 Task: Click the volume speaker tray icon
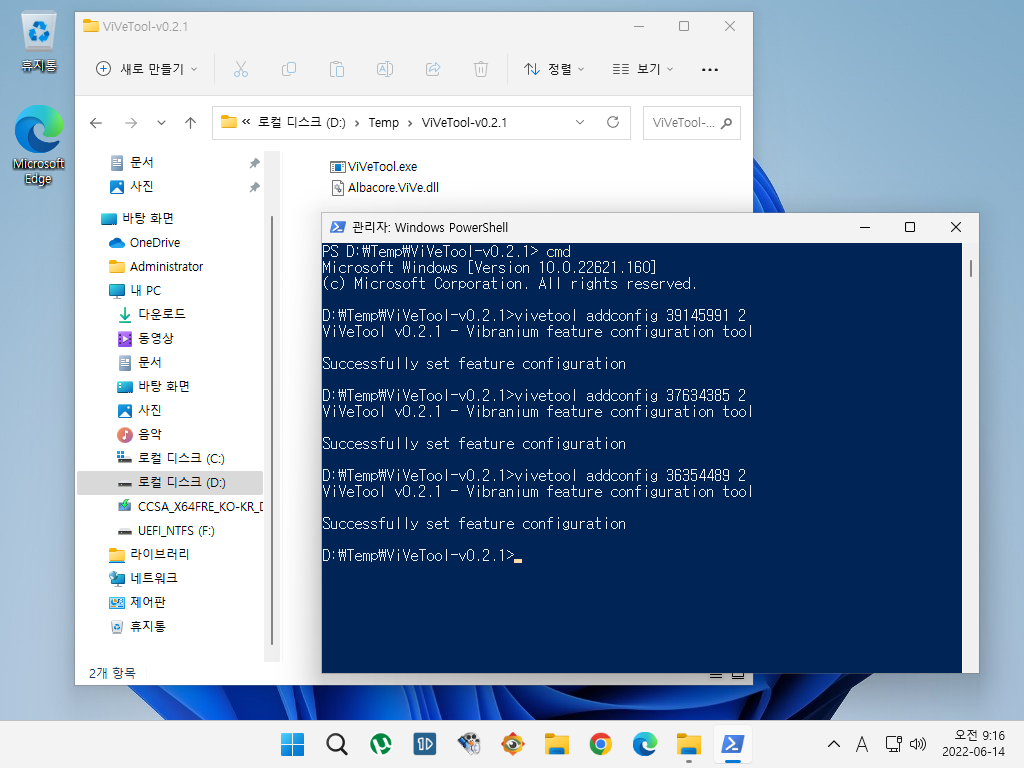(918, 744)
